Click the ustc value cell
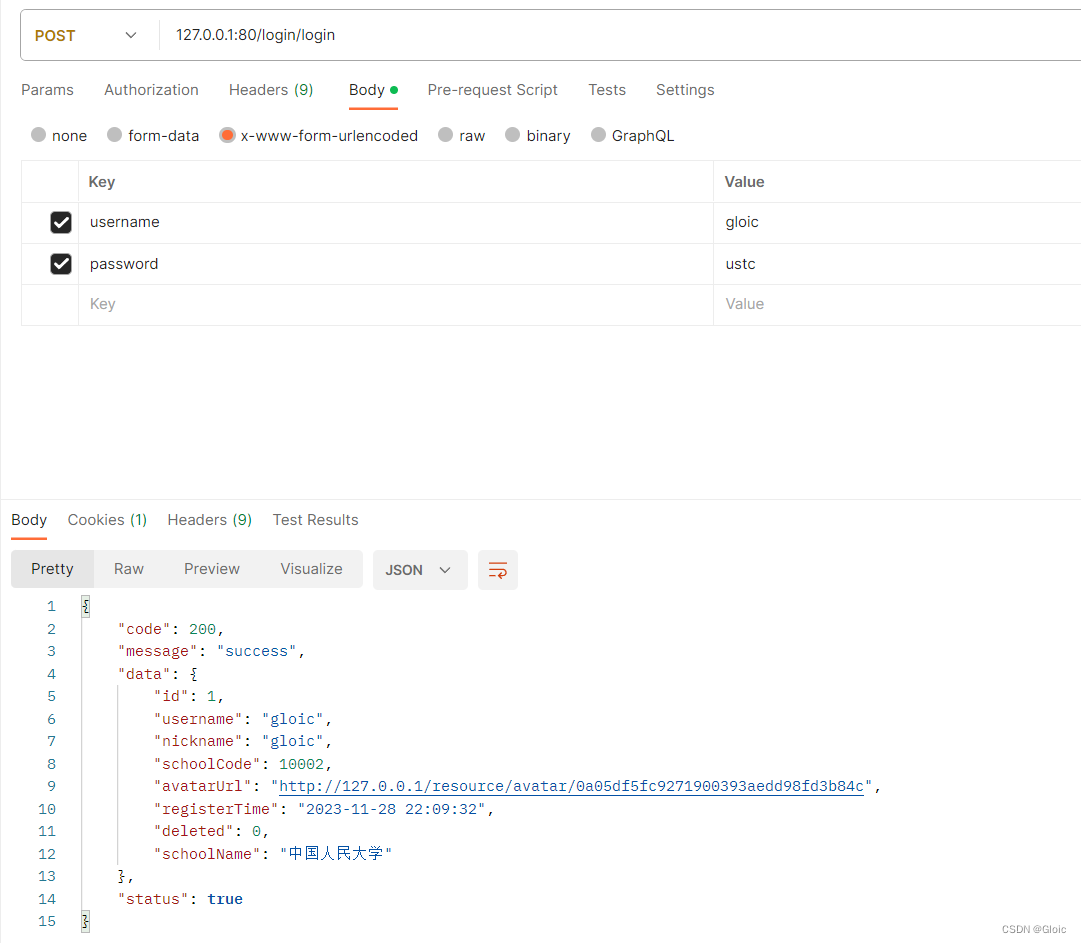Viewport: 1081px width, 943px height. [897, 264]
